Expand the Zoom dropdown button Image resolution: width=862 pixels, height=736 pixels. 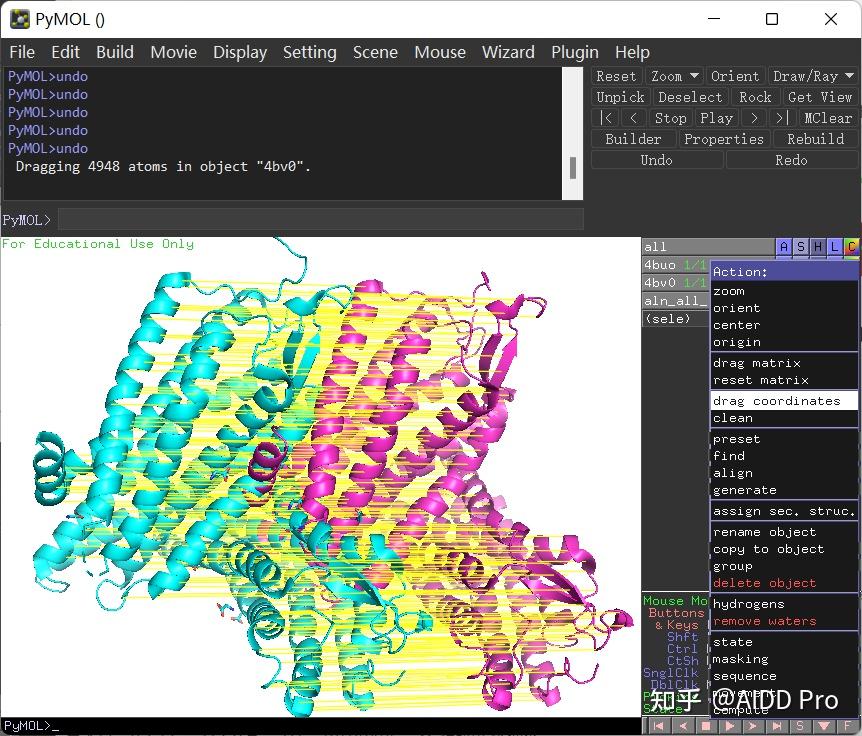pos(674,76)
